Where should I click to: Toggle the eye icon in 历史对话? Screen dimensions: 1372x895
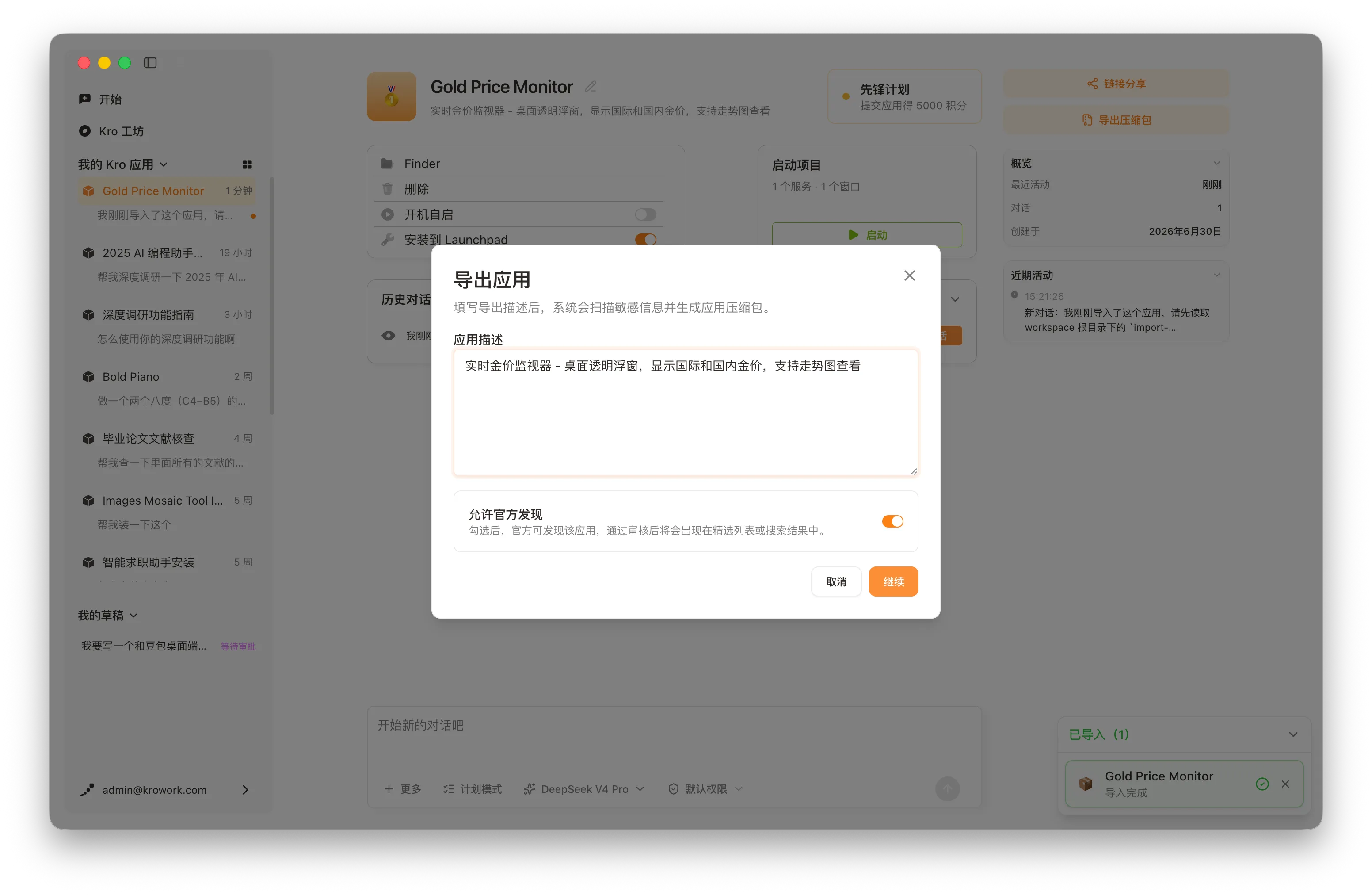(389, 336)
